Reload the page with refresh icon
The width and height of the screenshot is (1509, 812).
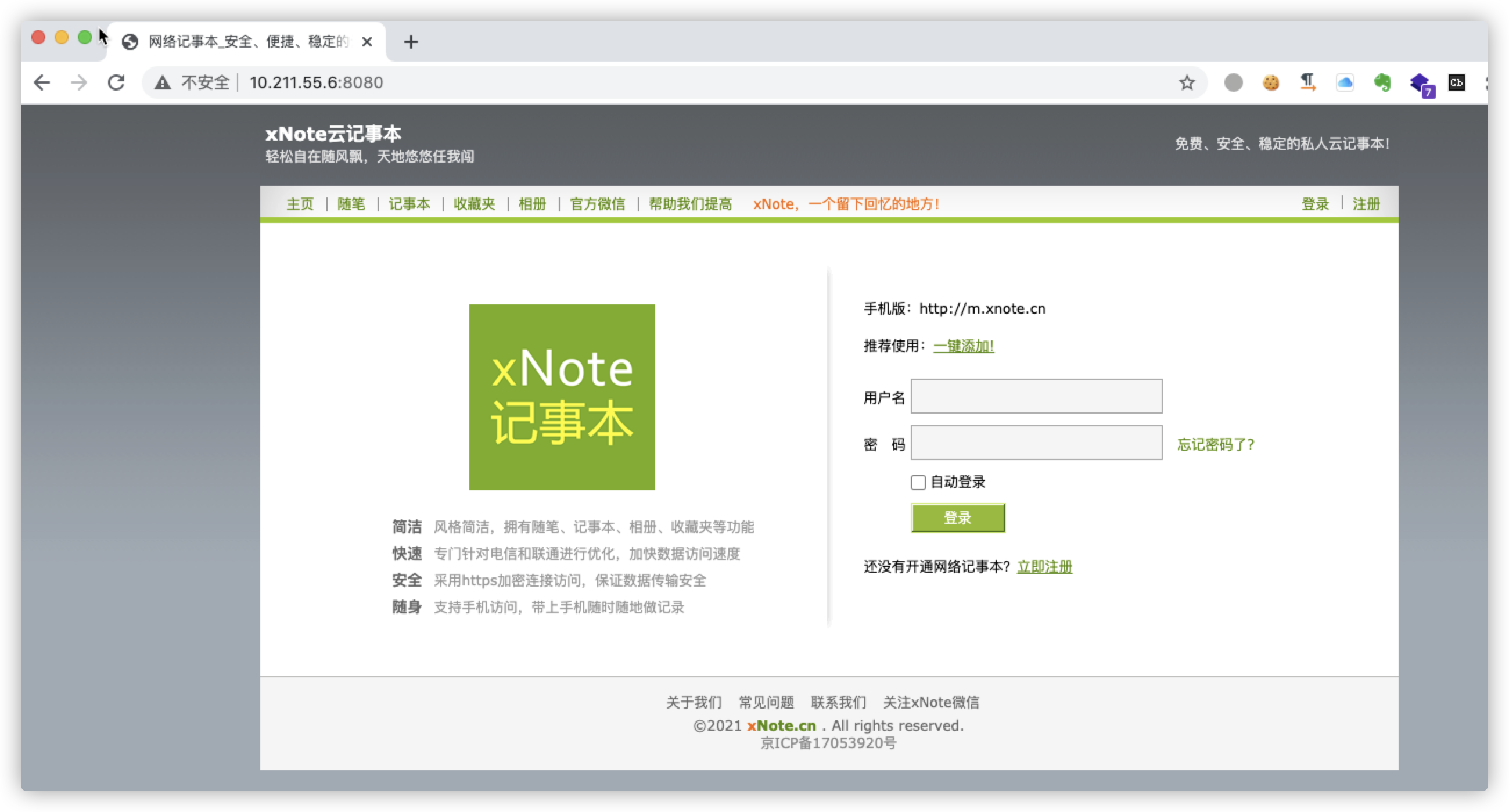(x=117, y=82)
